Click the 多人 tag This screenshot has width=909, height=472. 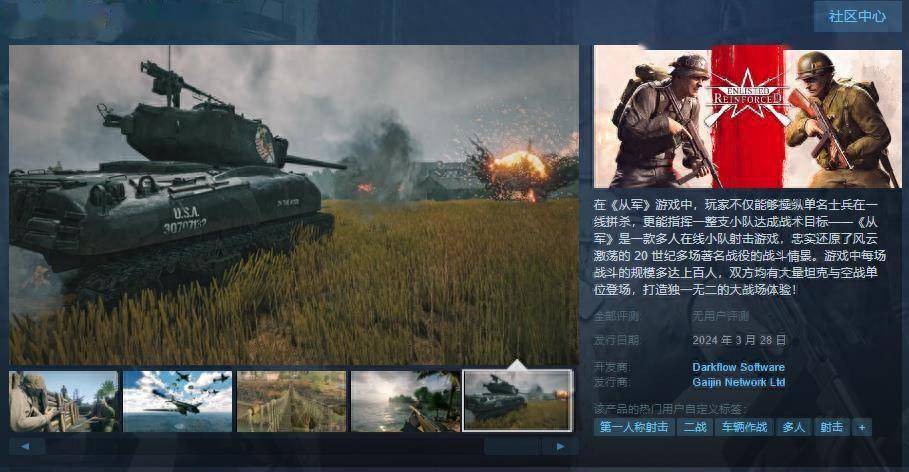pyautogui.click(x=794, y=427)
